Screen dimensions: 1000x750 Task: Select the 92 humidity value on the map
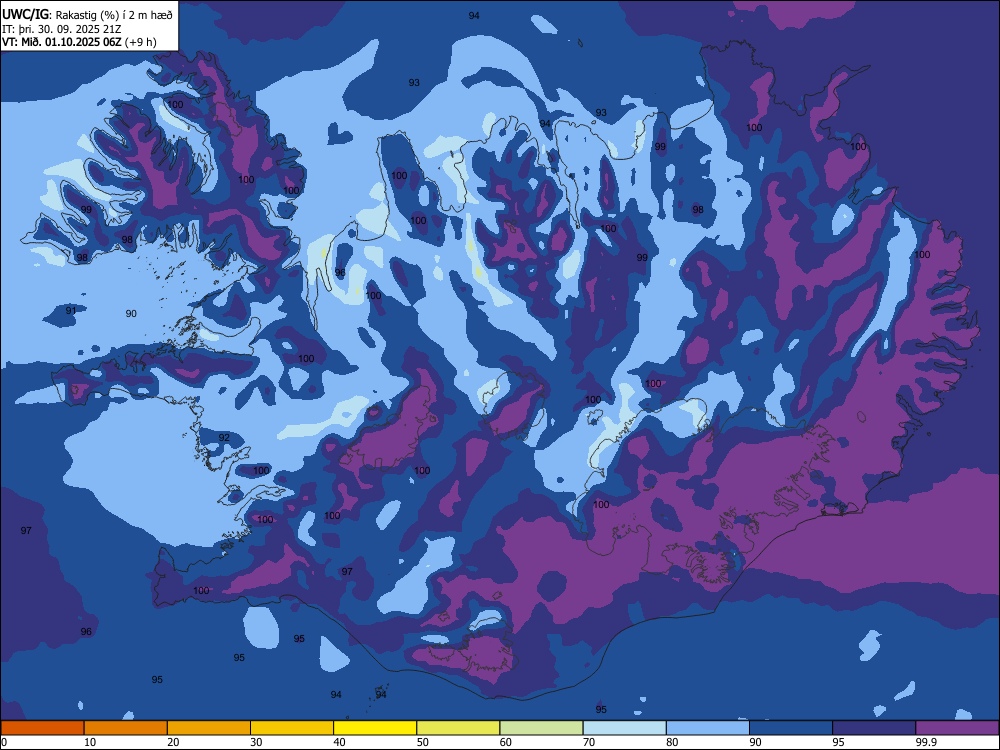224,438
